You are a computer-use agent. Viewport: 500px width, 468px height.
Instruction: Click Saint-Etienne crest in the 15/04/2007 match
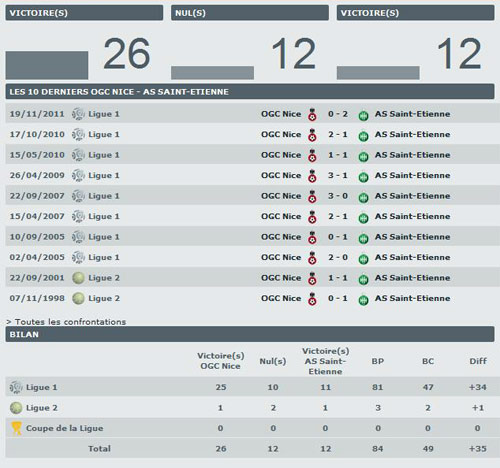tap(363, 218)
